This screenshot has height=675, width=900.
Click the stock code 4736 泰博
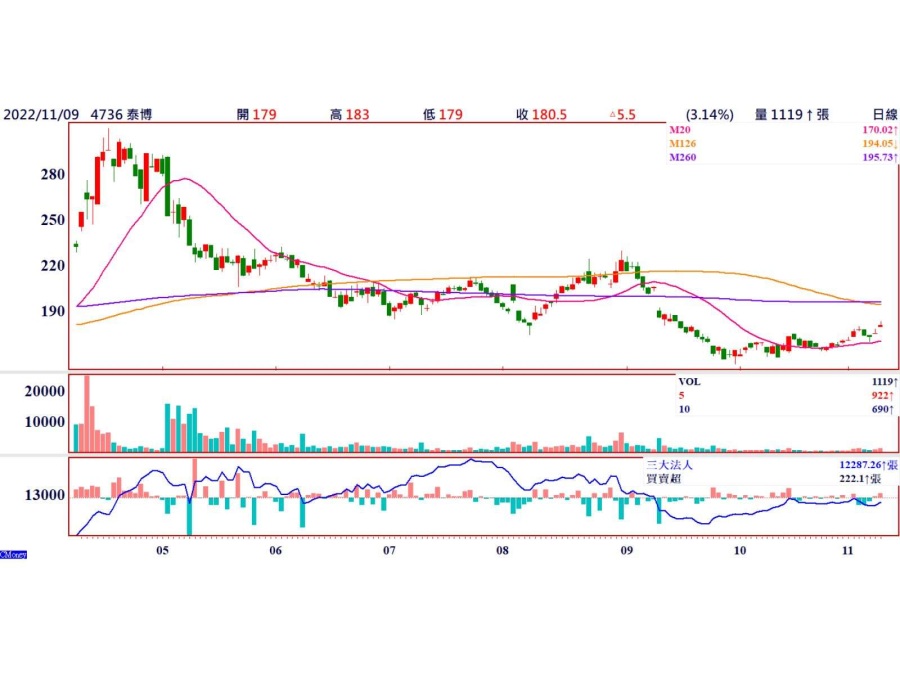tap(123, 115)
